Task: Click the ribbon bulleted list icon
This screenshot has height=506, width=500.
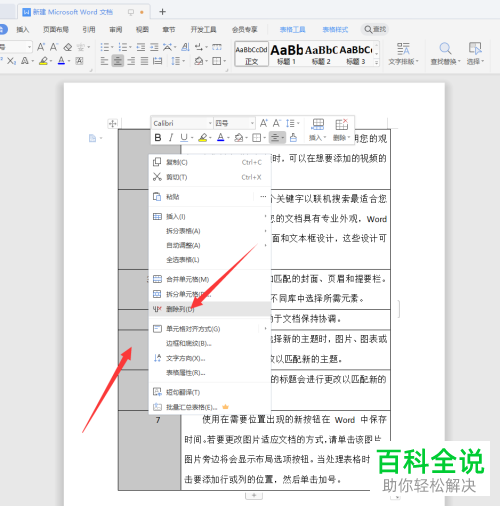Action: coord(106,47)
